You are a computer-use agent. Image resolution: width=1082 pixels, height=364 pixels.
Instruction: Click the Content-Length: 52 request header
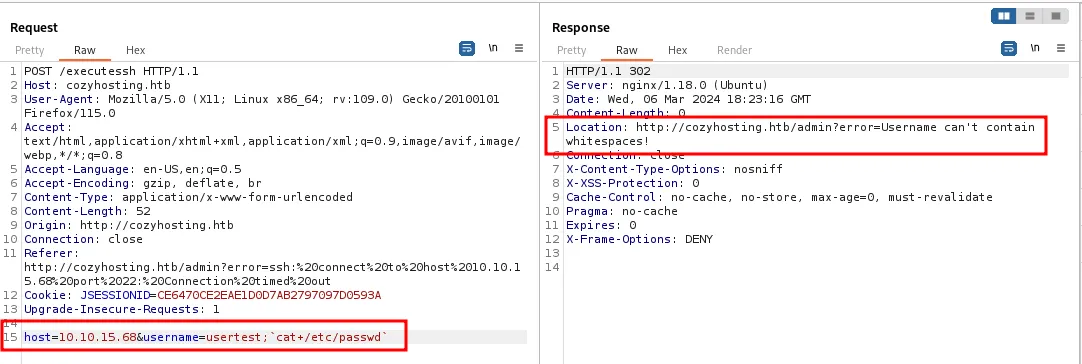pyautogui.click(x=87, y=211)
